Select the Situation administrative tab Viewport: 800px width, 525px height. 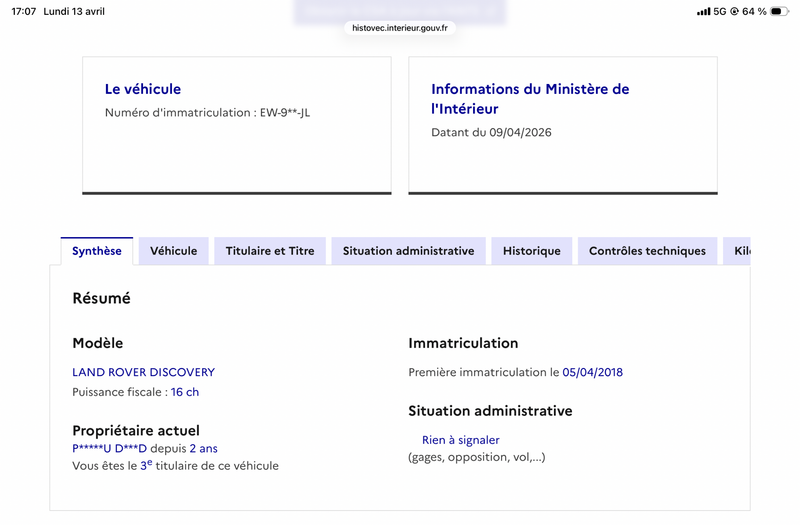pos(408,251)
